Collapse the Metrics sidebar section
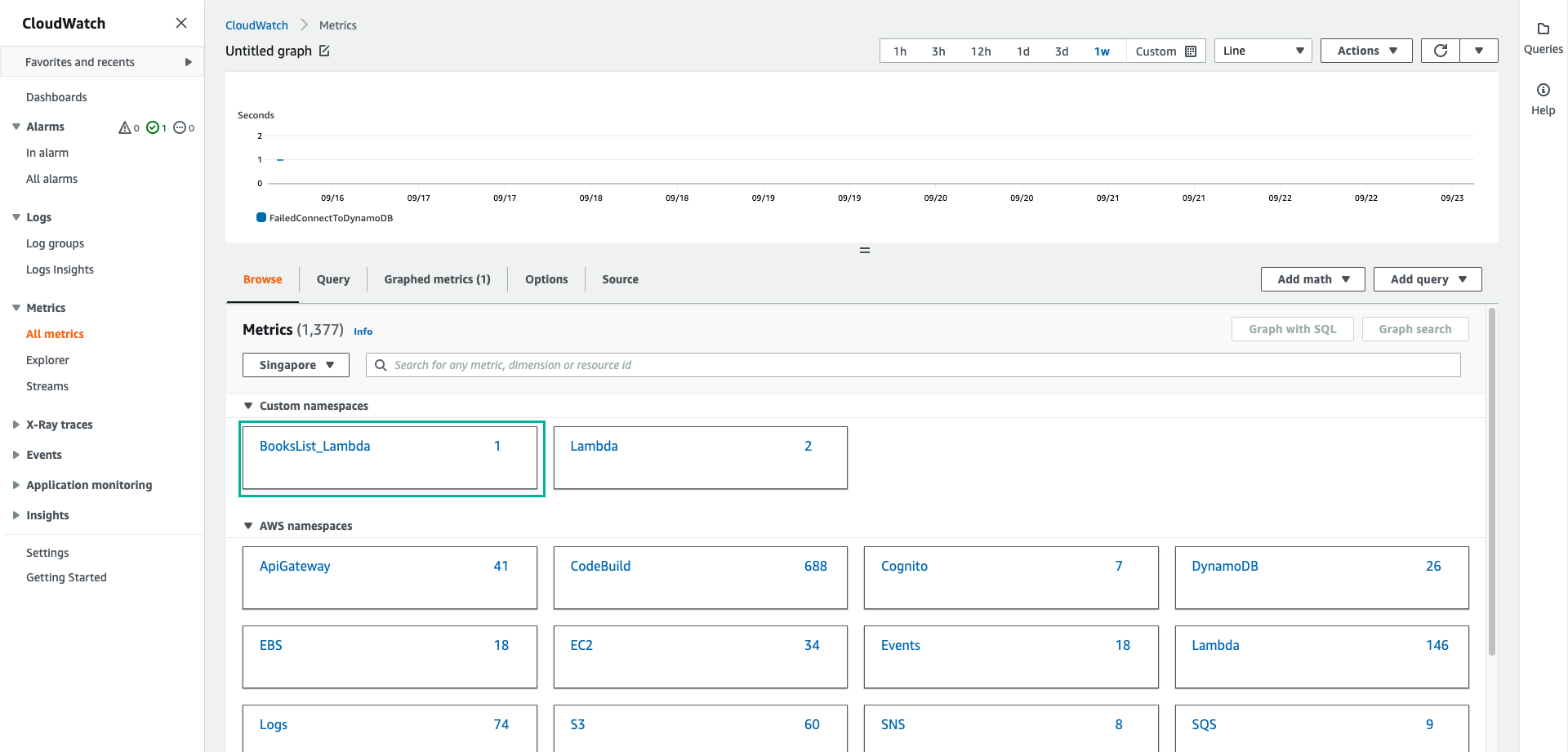1568x752 pixels. click(16, 308)
